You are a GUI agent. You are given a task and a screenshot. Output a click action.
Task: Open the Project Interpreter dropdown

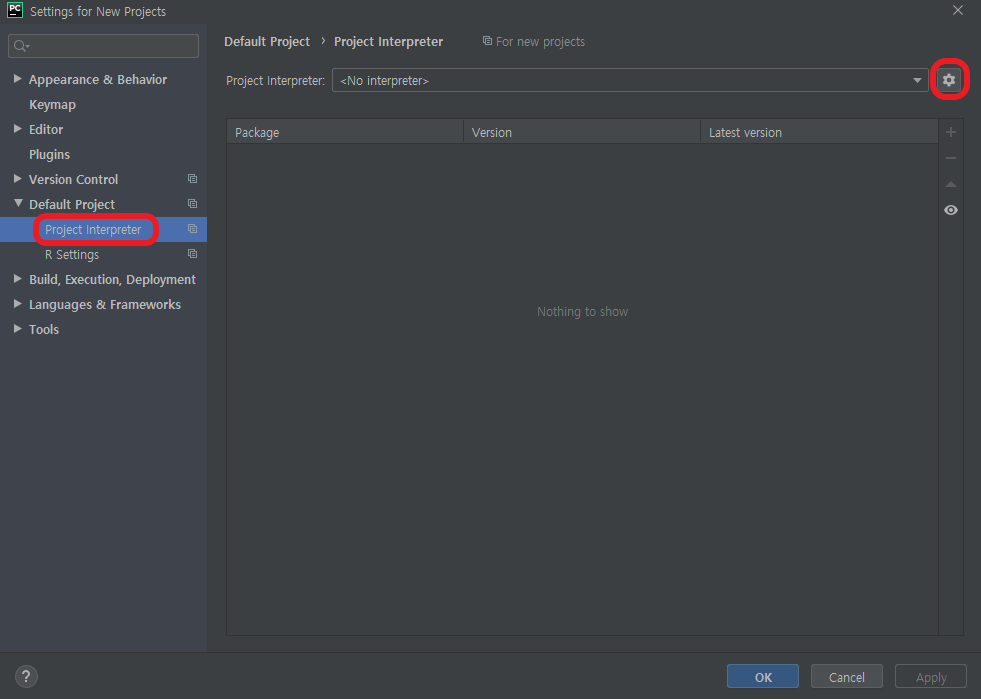630,80
